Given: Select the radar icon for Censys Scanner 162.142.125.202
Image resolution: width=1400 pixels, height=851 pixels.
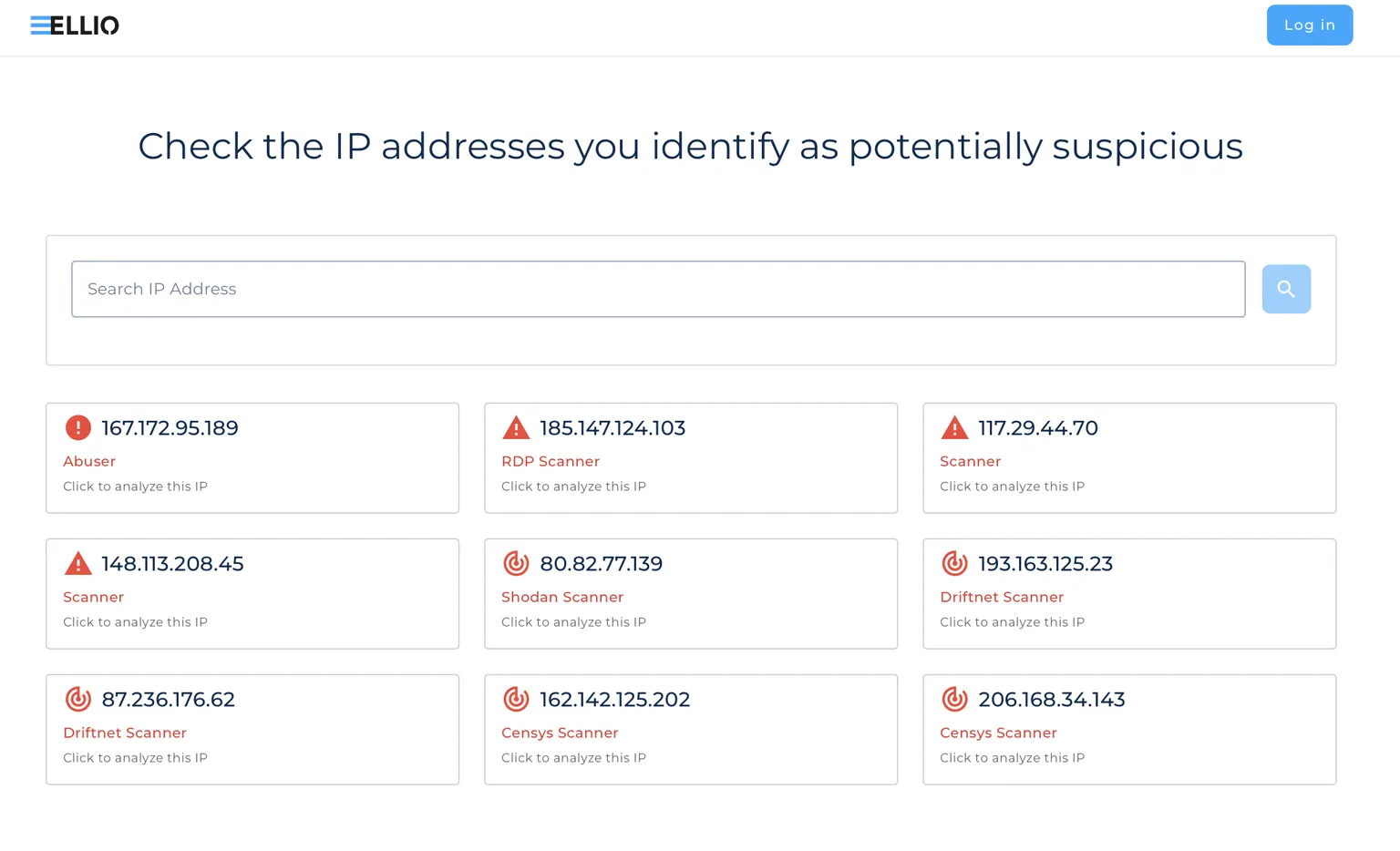Looking at the screenshot, I should (516, 699).
